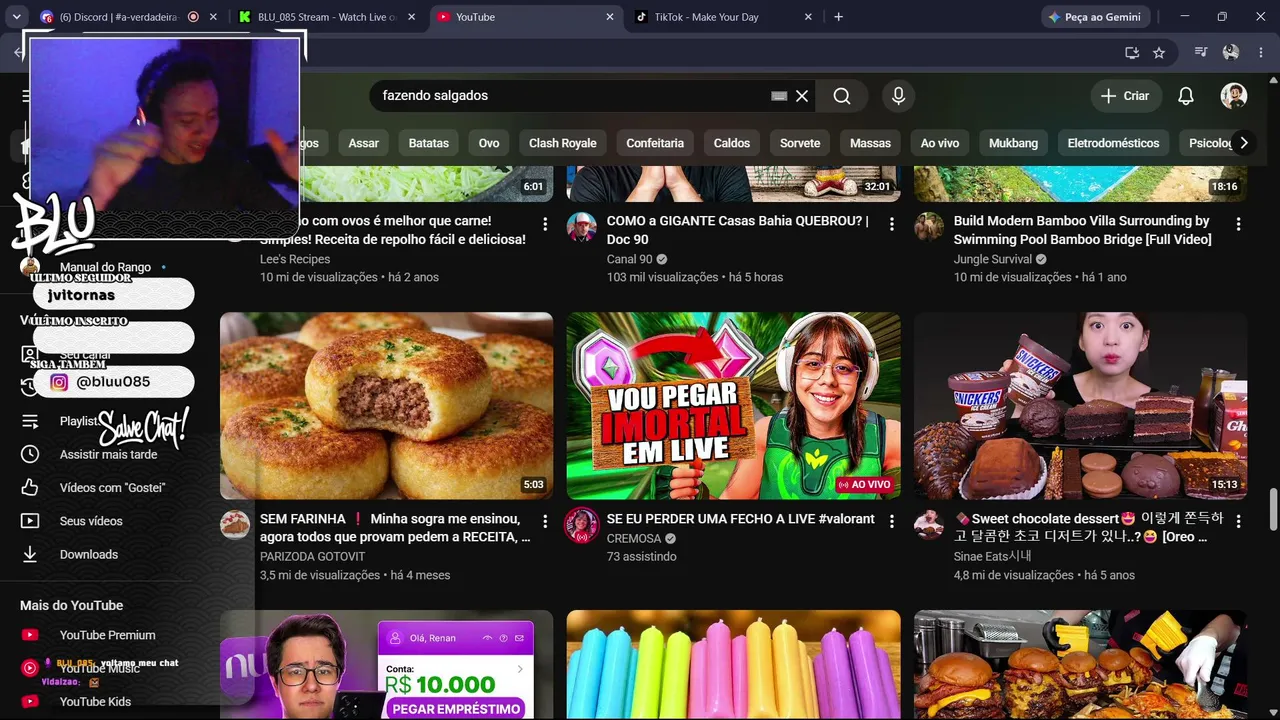Open options for the CREMOSA live stream

892,522
